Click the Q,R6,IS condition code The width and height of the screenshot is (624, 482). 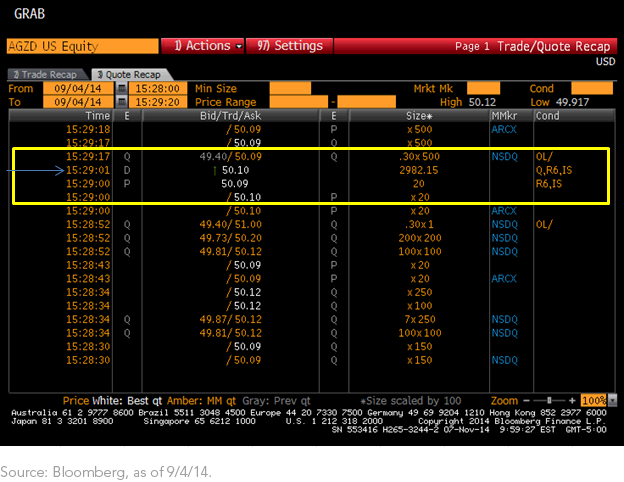tap(554, 170)
